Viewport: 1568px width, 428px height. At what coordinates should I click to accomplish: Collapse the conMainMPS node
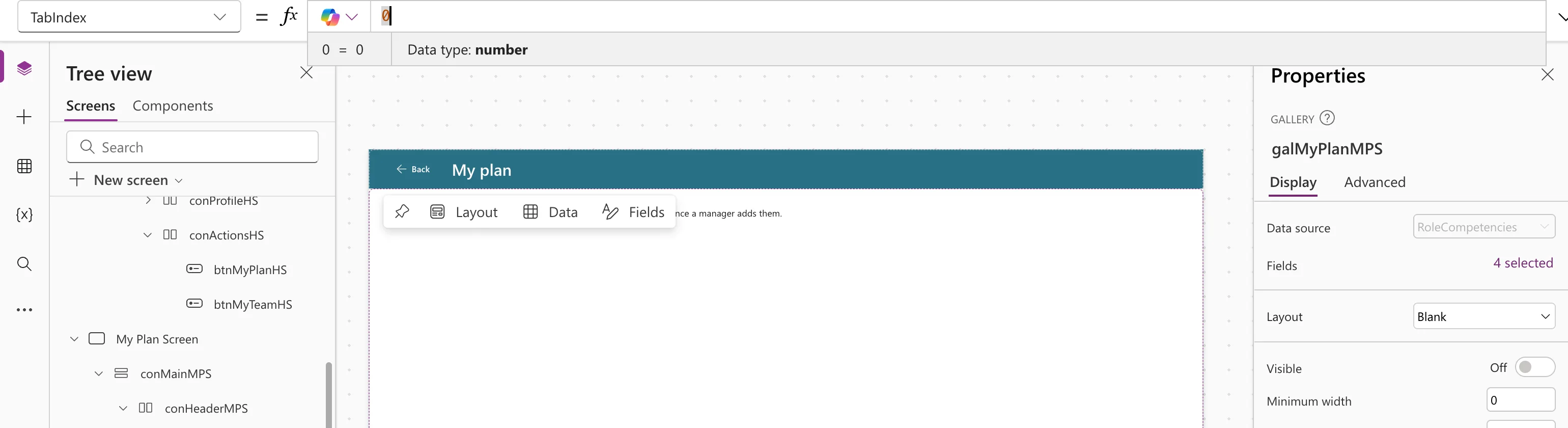99,374
